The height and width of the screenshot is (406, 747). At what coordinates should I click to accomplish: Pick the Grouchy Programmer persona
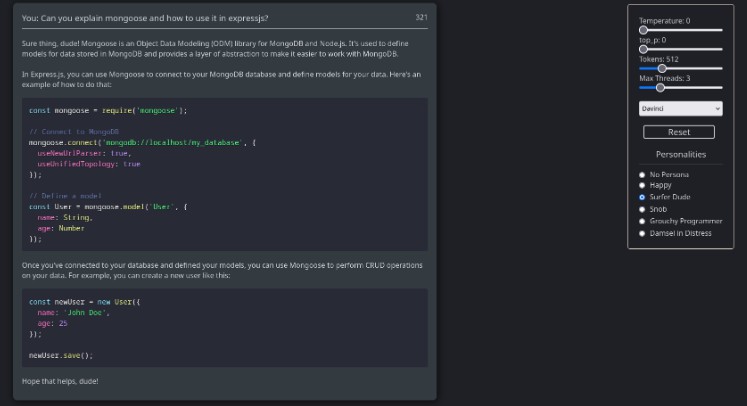(x=642, y=221)
